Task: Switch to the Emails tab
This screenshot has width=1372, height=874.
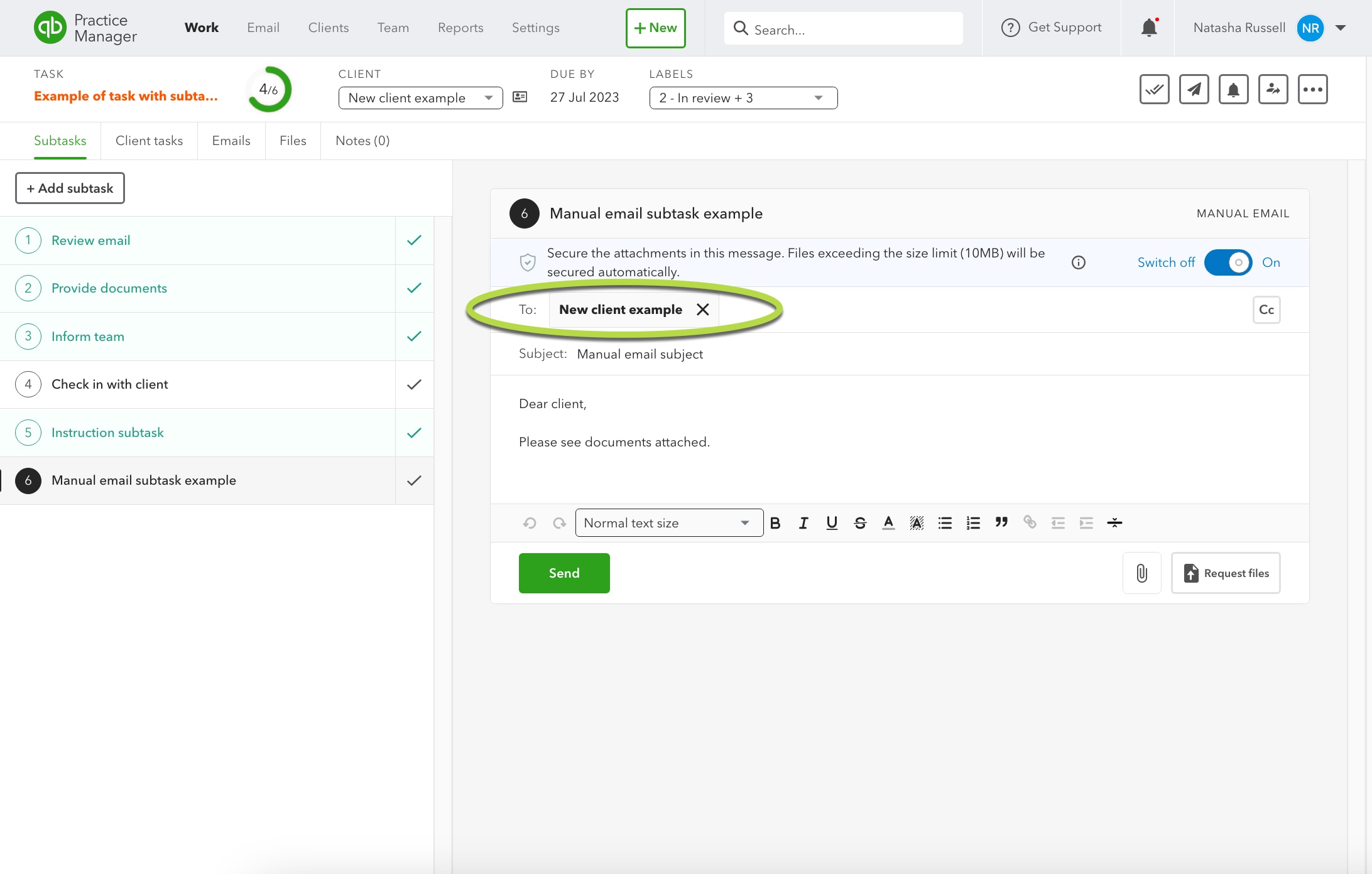Action: pyautogui.click(x=231, y=141)
